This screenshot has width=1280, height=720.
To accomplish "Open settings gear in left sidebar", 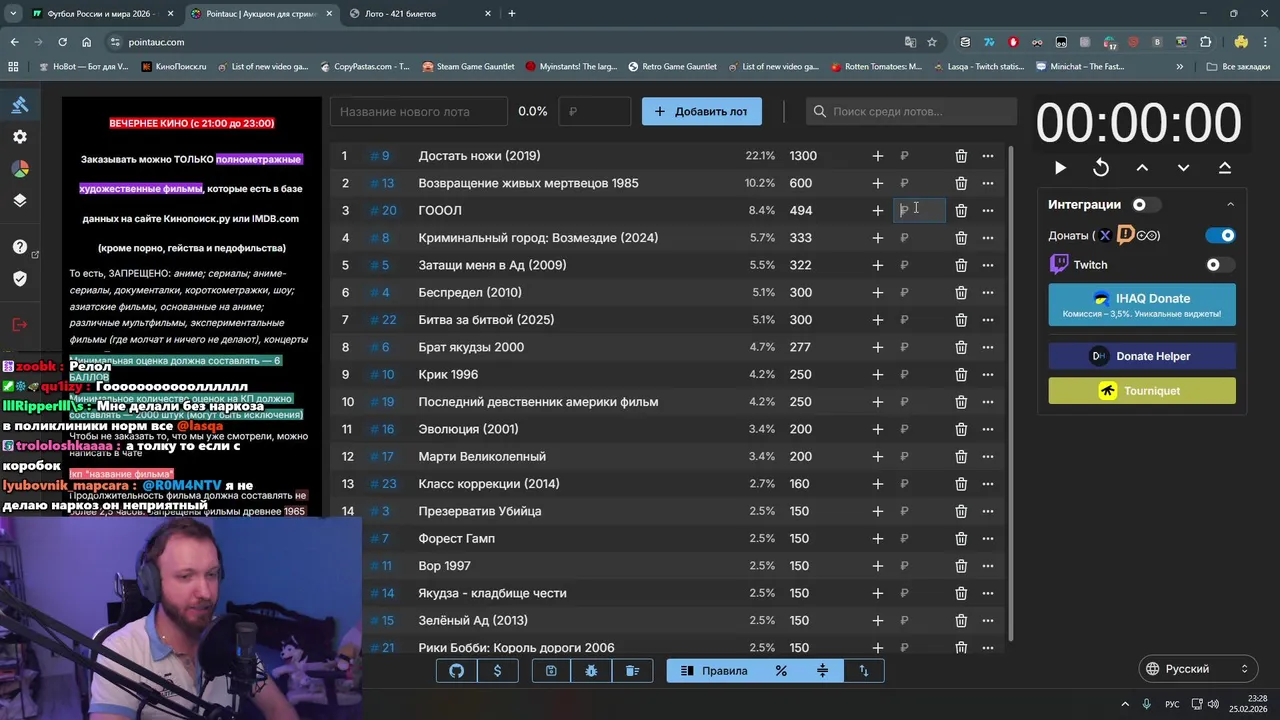I will (20, 137).
